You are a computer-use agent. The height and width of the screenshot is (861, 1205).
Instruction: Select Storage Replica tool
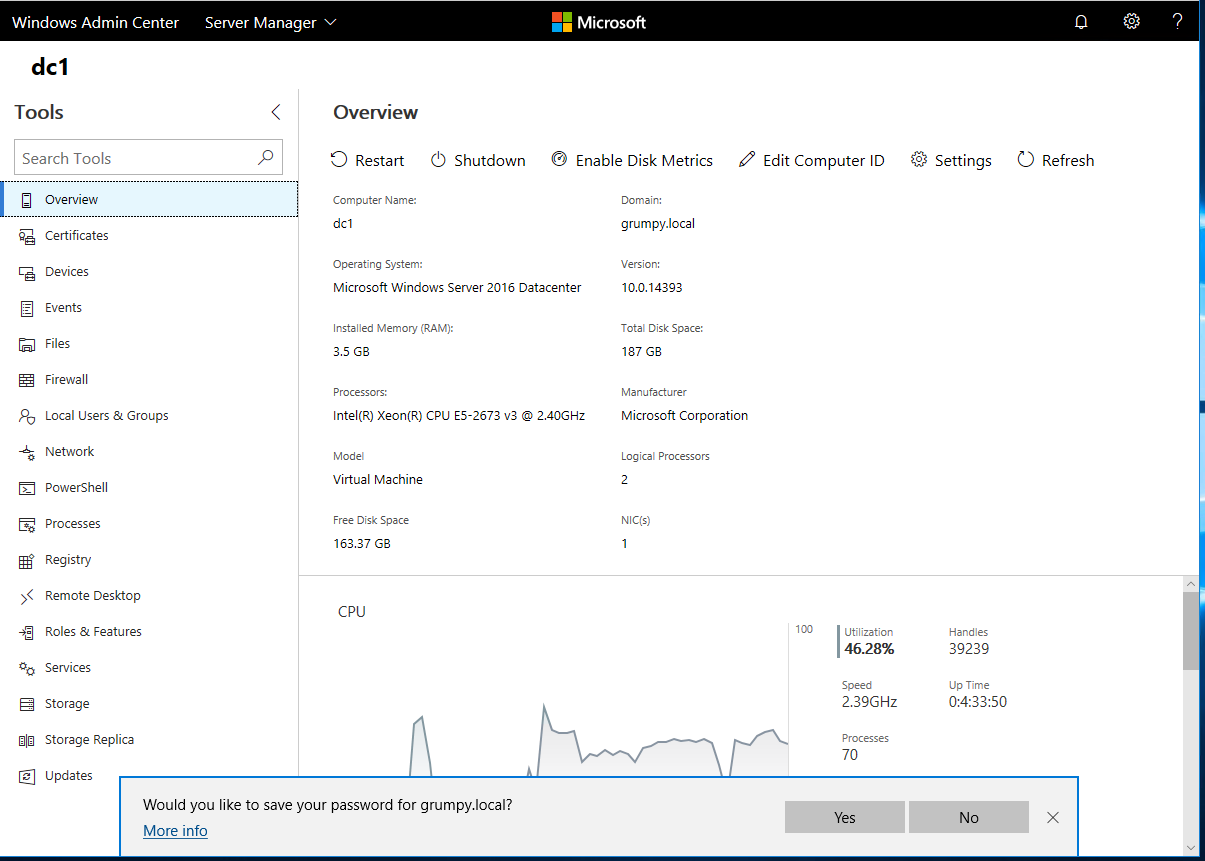tap(149, 740)
